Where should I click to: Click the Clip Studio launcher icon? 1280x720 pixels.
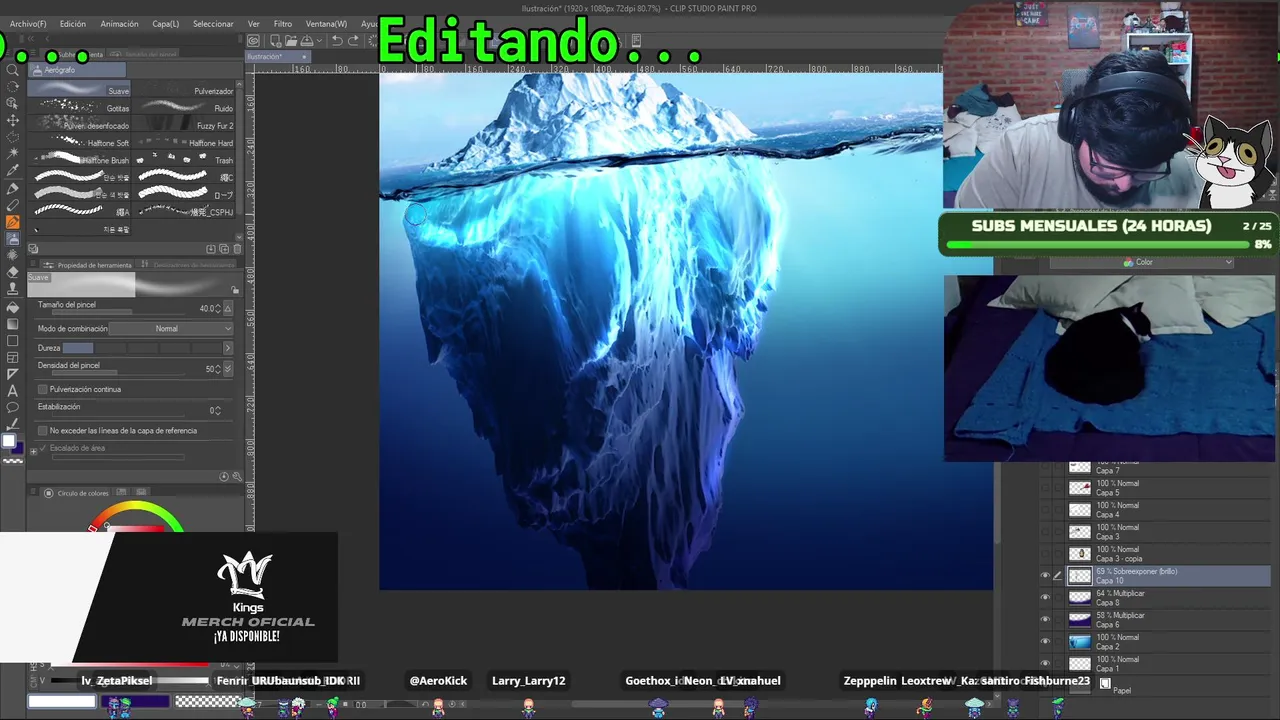pos(254,41)
